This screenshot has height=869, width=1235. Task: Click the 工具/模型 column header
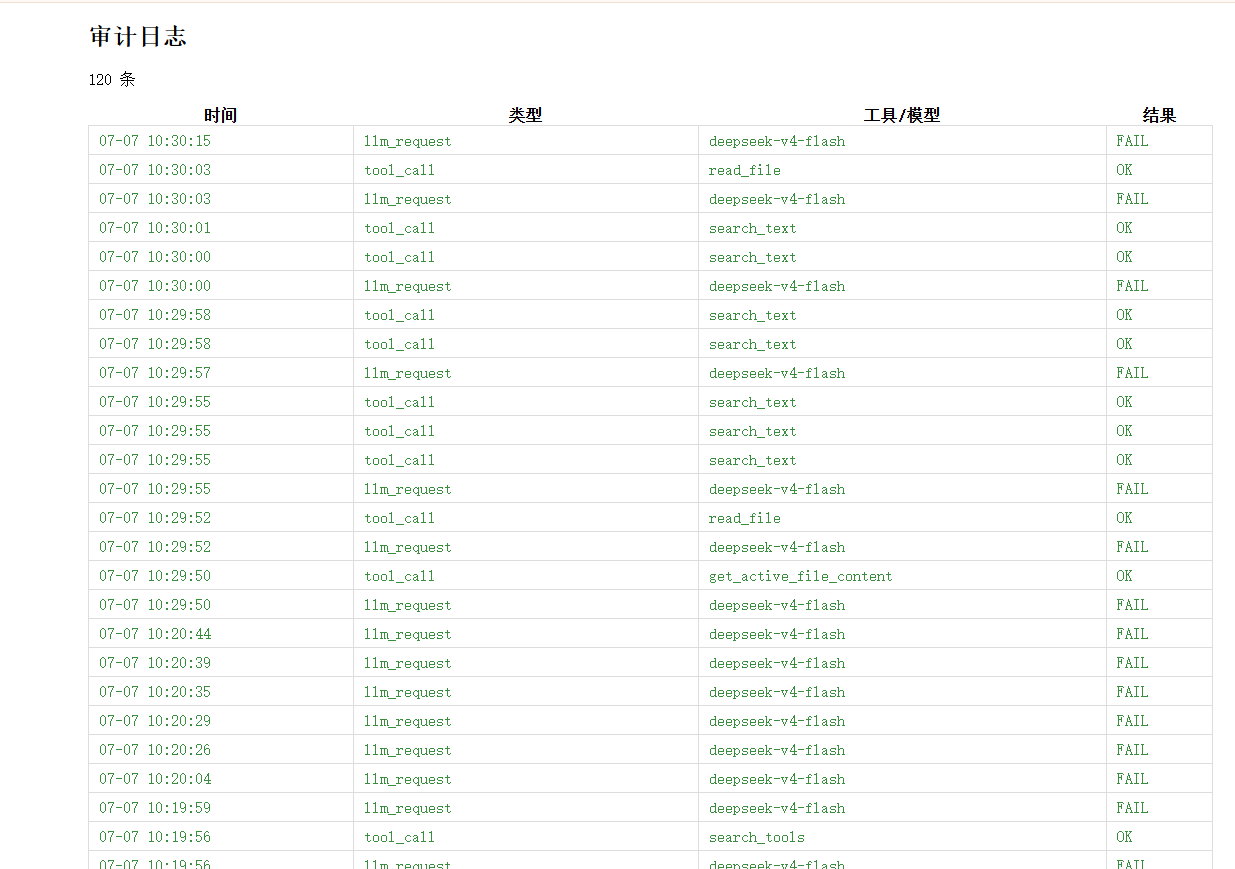(902, 115)
